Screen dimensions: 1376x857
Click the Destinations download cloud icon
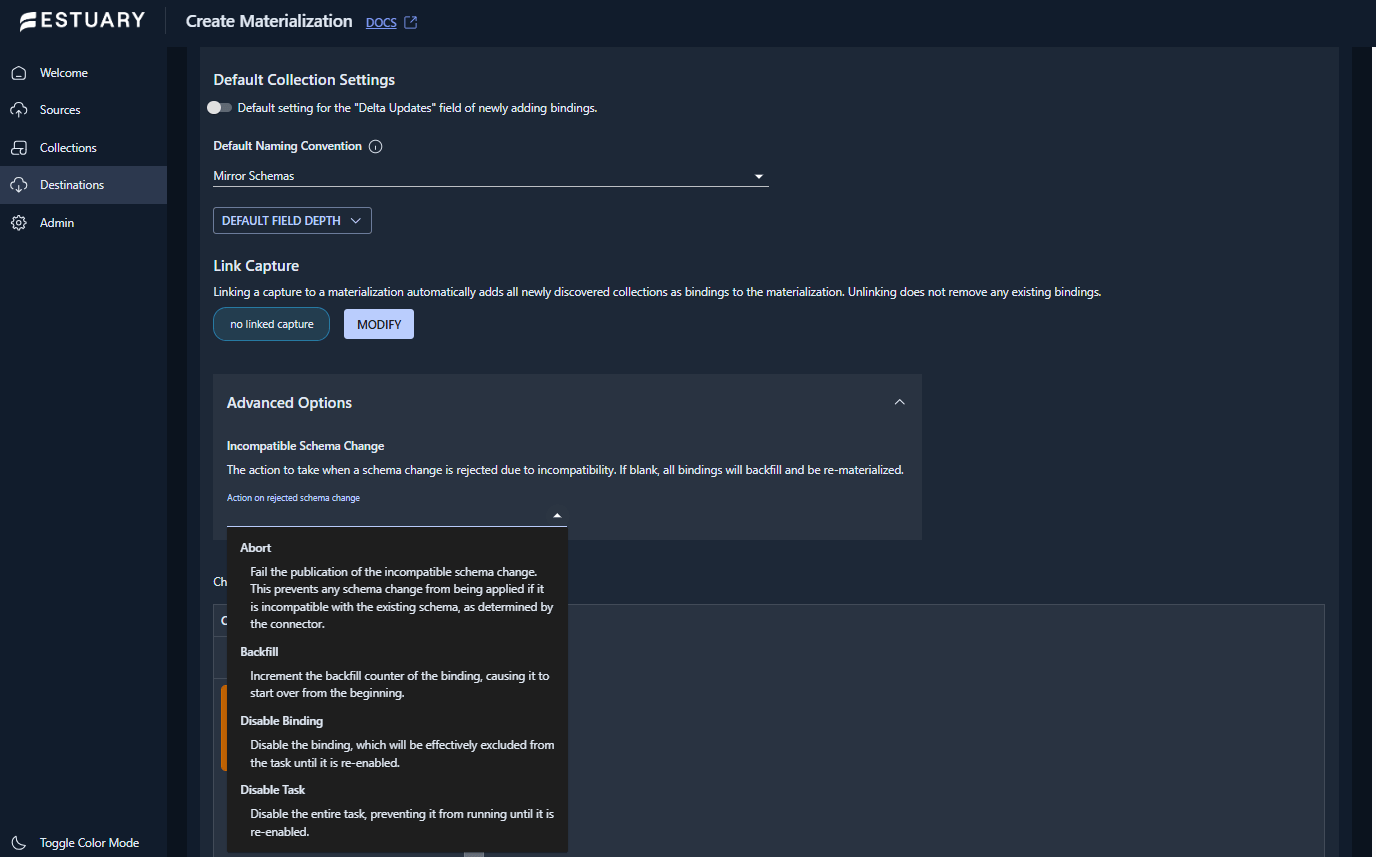[18, 185]
